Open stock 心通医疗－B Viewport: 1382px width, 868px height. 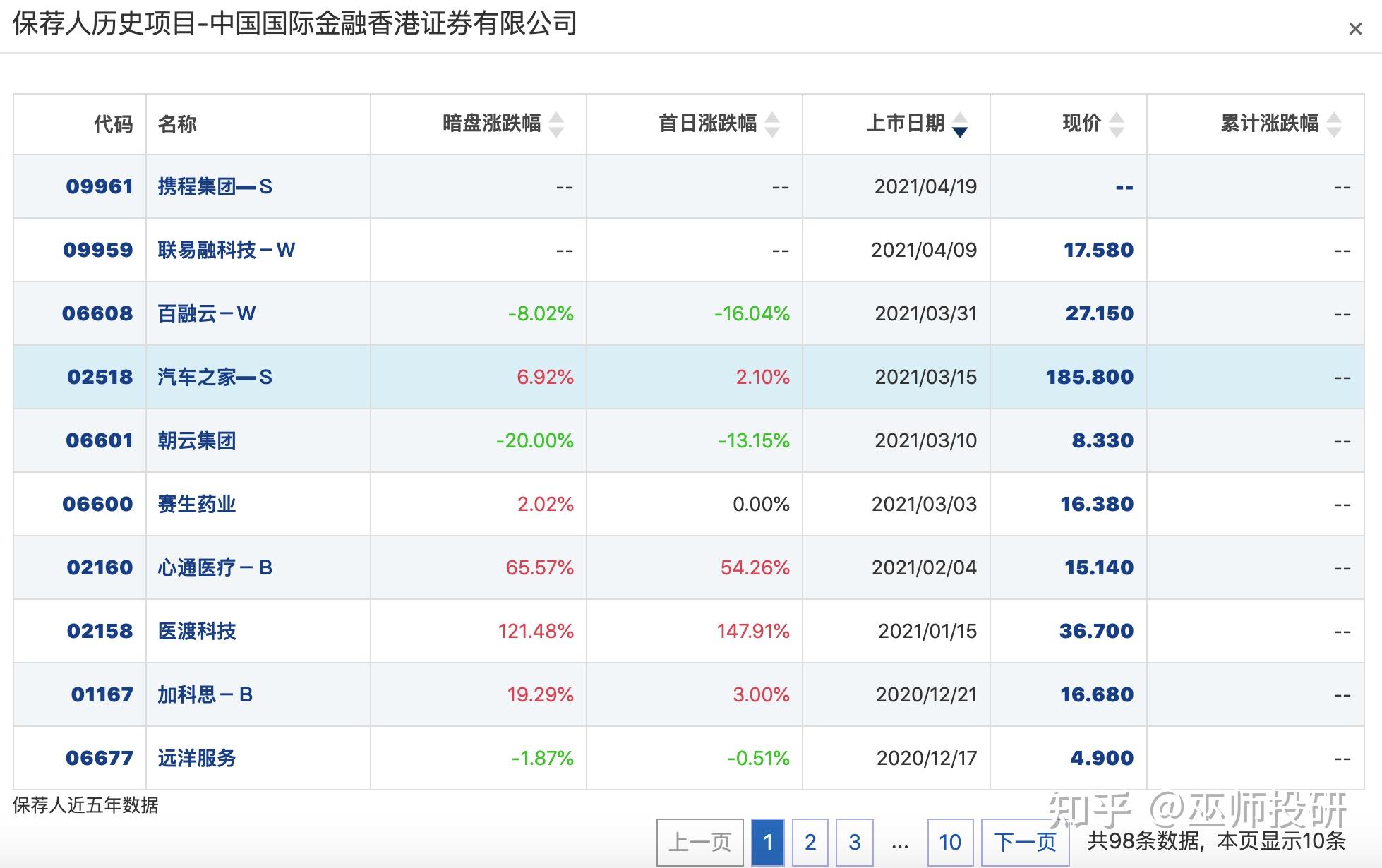(x=215, y=567)
